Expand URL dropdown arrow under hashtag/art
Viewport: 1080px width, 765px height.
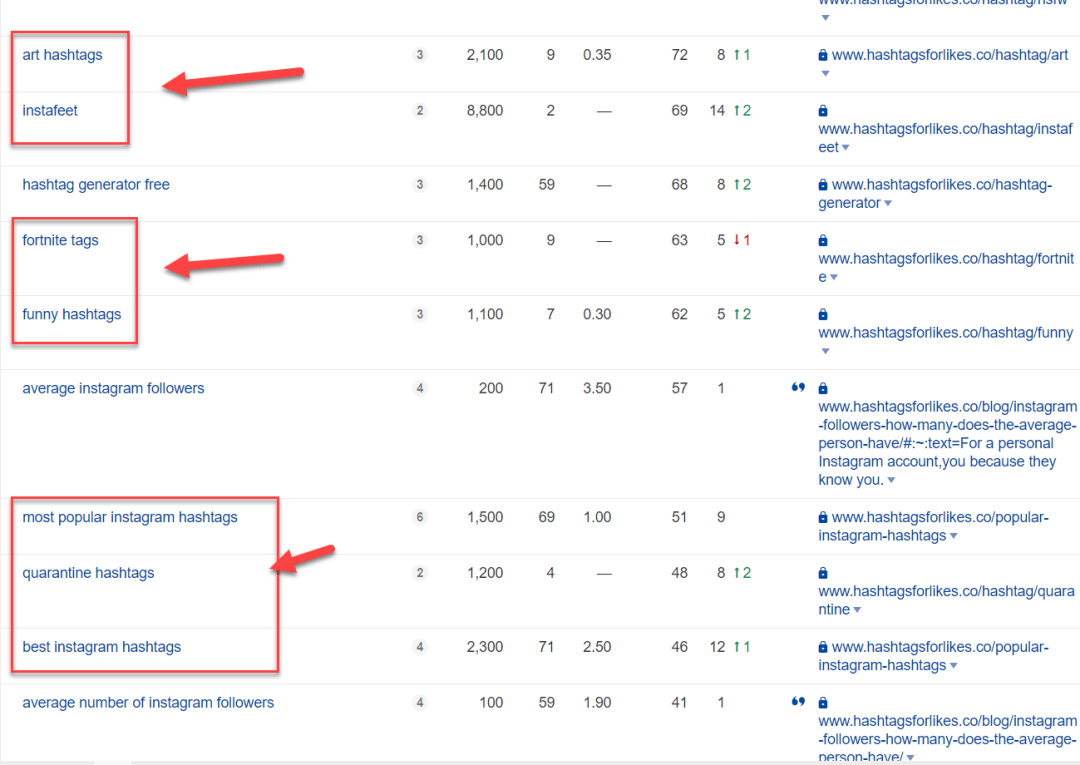825,74
